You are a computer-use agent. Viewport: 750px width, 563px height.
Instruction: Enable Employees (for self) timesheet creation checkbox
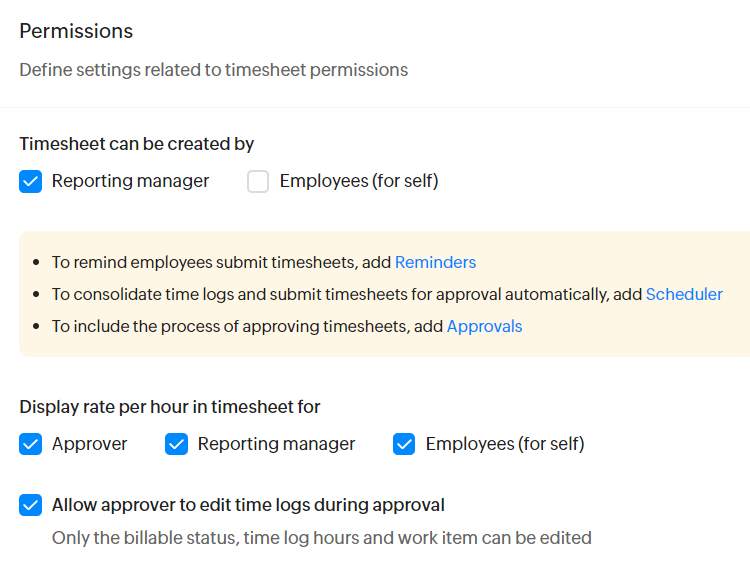pos(258,181)
